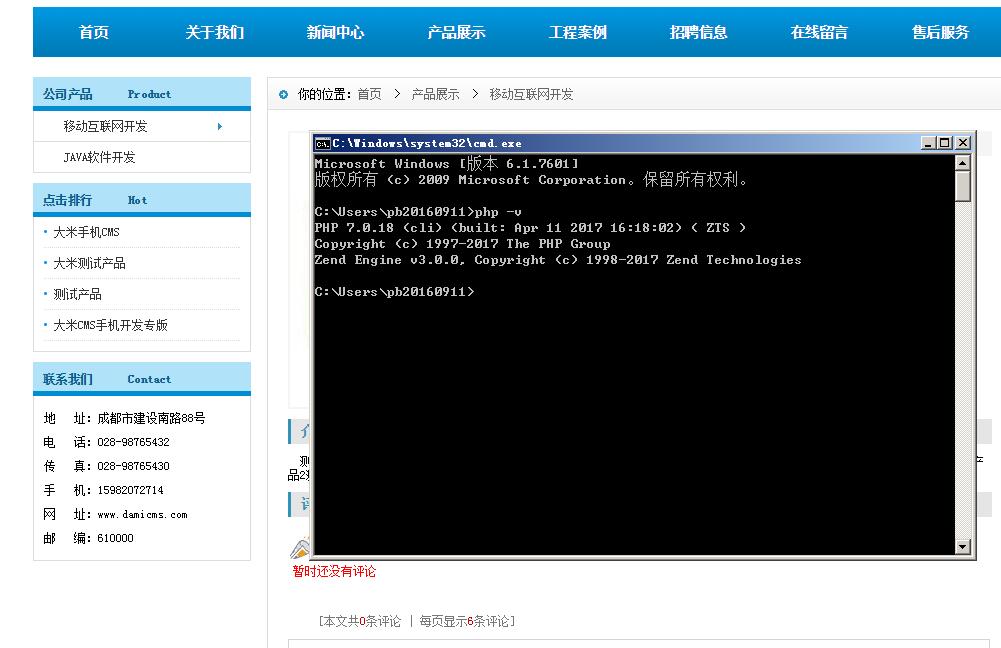Open 招聘信息 in the nav bar
The height and width of the screenshot is (648, 1001).
[x=698, y=32]
